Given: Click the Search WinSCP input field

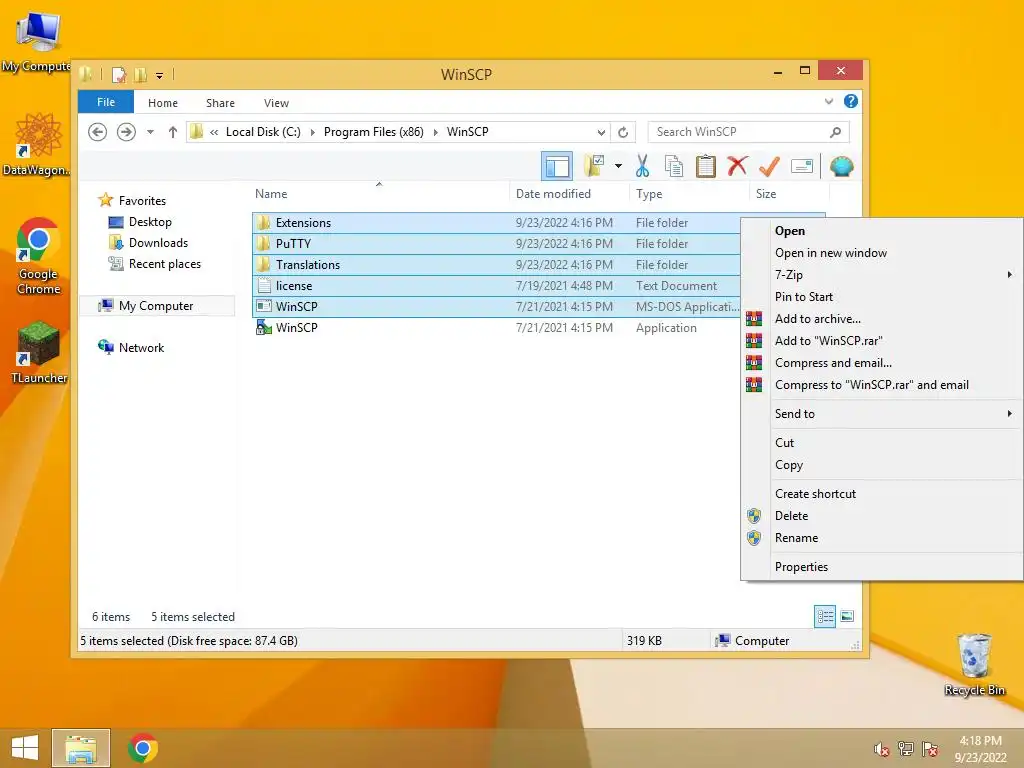Looking at the screenshot, I should (x=748, y=132).
